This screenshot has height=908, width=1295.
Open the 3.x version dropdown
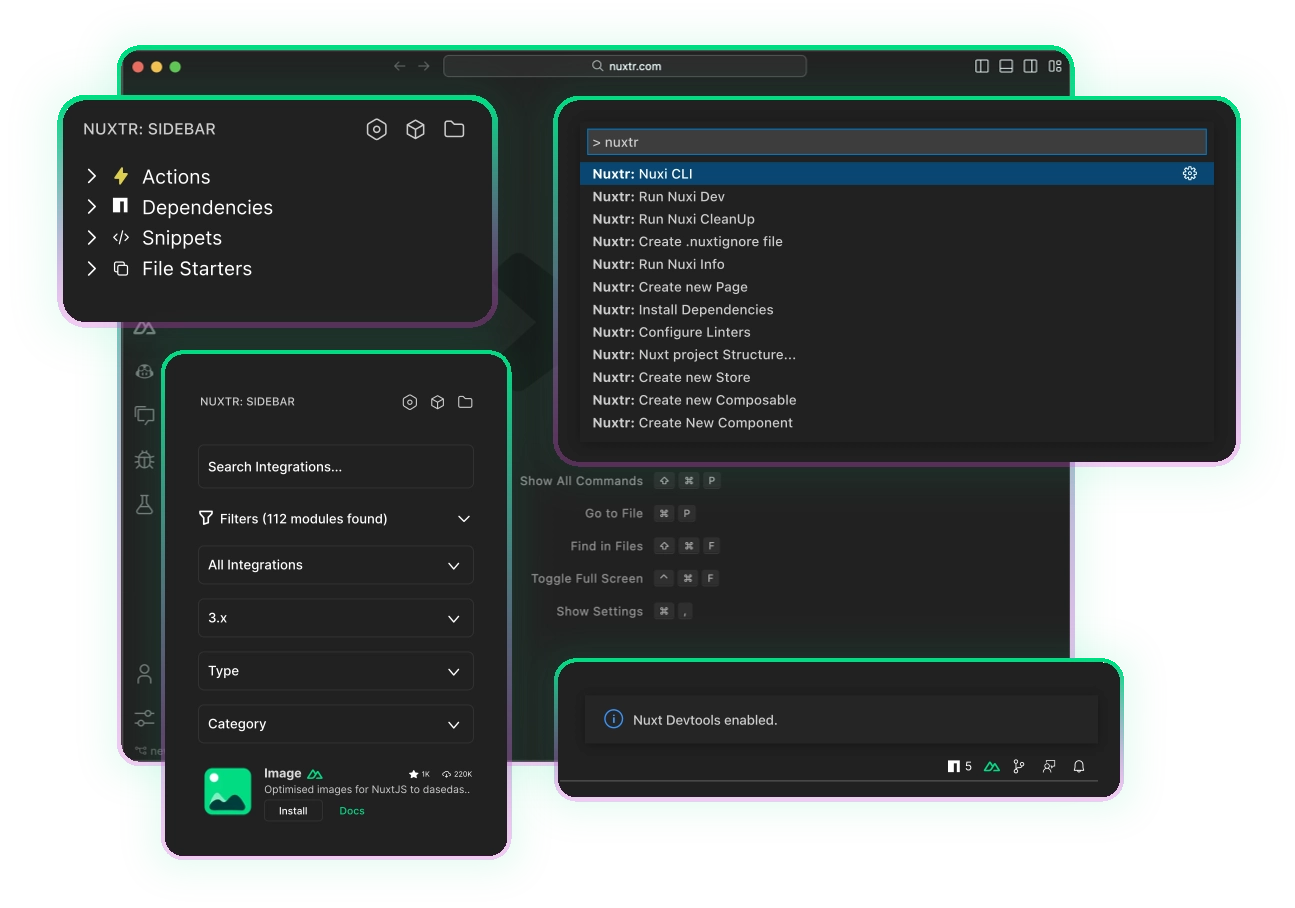click(335, 618)
